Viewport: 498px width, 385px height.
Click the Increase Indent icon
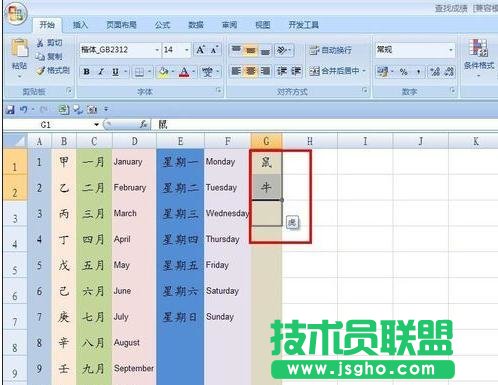click(296, 71)
